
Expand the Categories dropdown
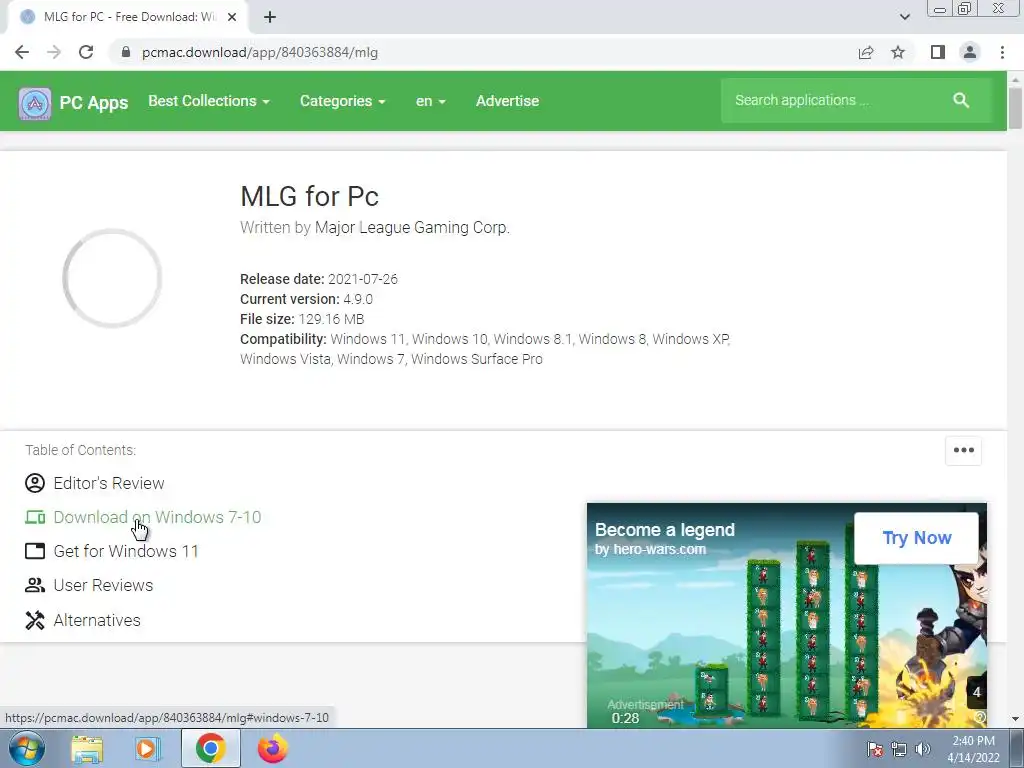(342, 101)
